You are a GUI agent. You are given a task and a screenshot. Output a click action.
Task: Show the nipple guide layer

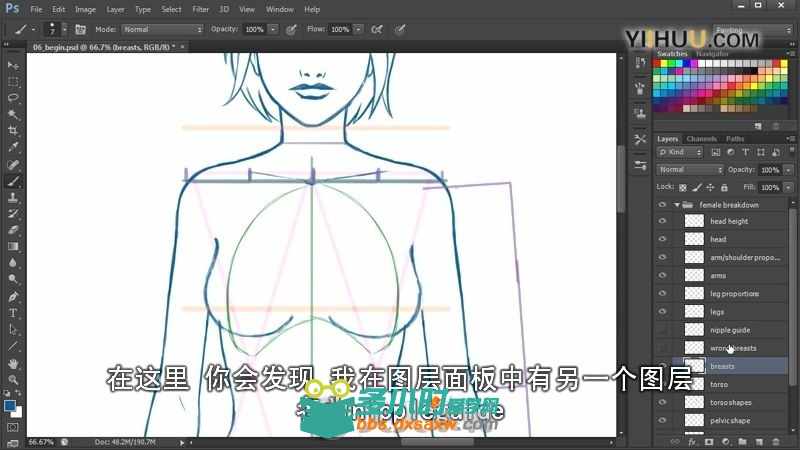(x=662, y=330)
